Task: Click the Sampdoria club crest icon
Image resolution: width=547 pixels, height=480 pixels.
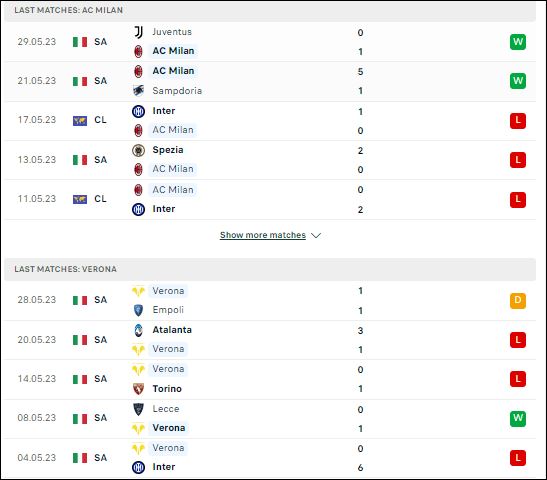Action: point(138,91)
